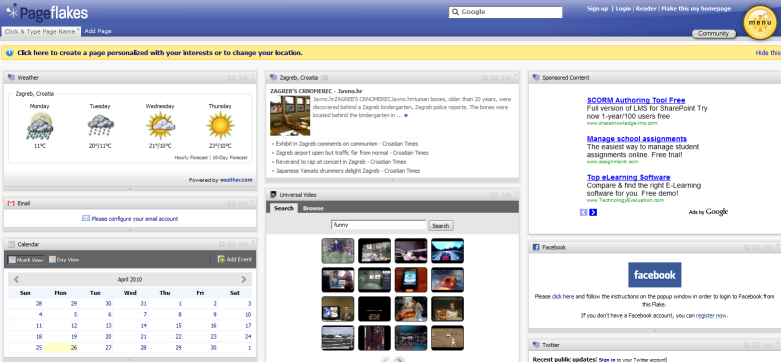Click the Calendar widget title icon
Viewport: 781px width, 362px height.
coord(11,244)
